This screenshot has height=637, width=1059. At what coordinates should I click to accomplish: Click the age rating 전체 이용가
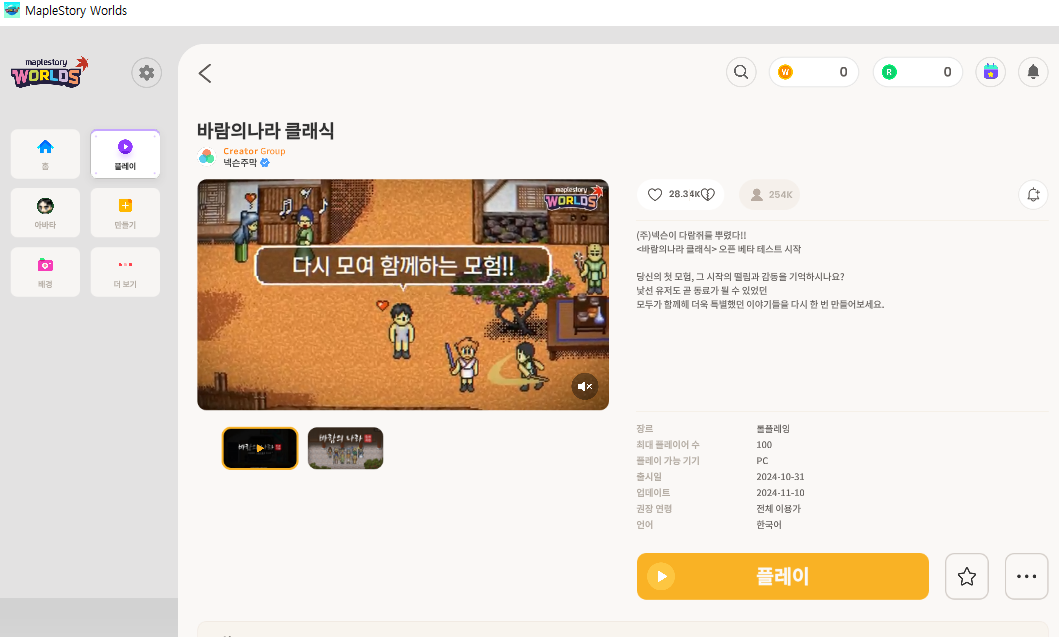click(x=778, y=509)
